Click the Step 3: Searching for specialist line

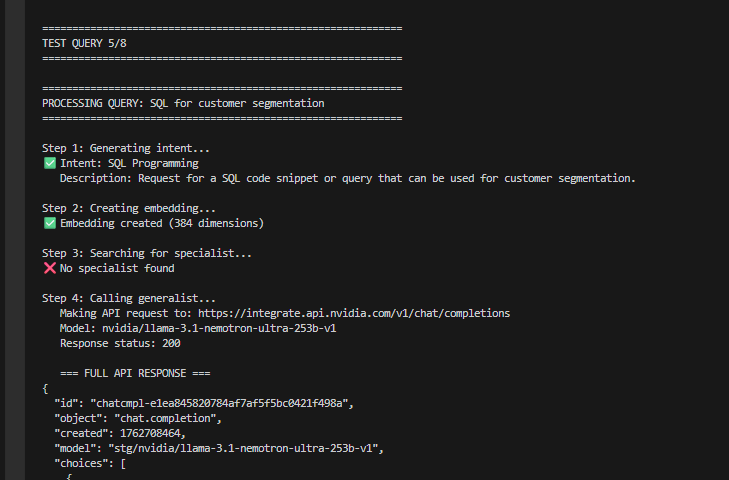click(x=147, y=253)
